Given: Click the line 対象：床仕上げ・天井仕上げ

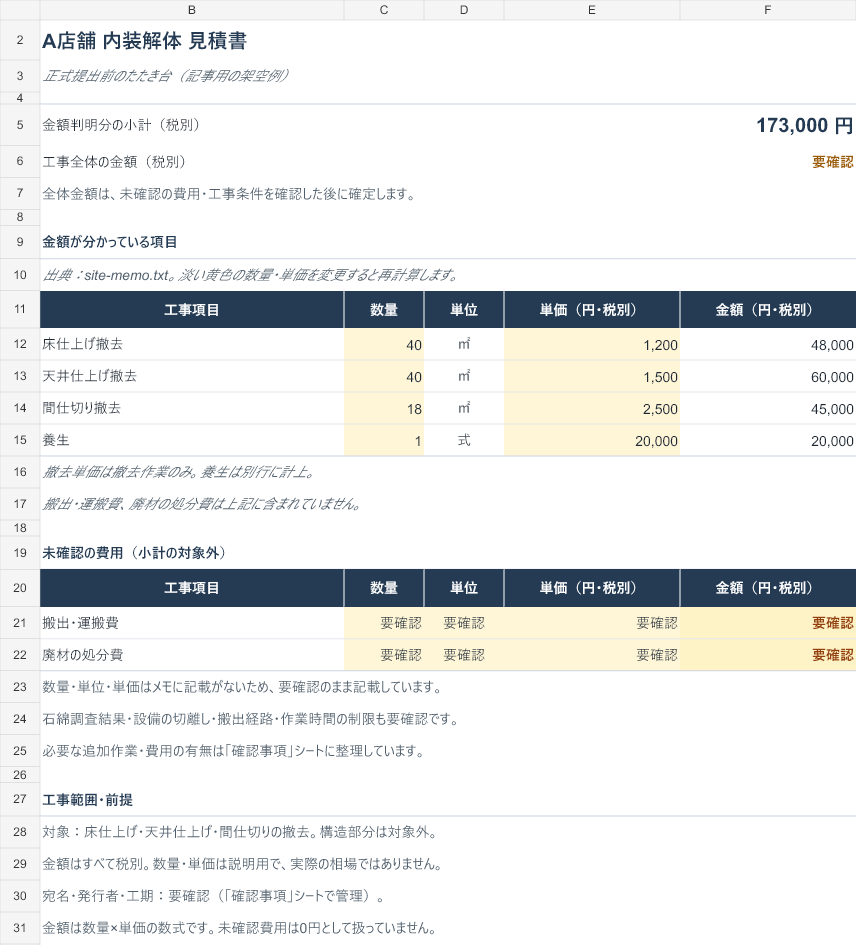Looking at the screenshot, I should (x=240, y=832).
